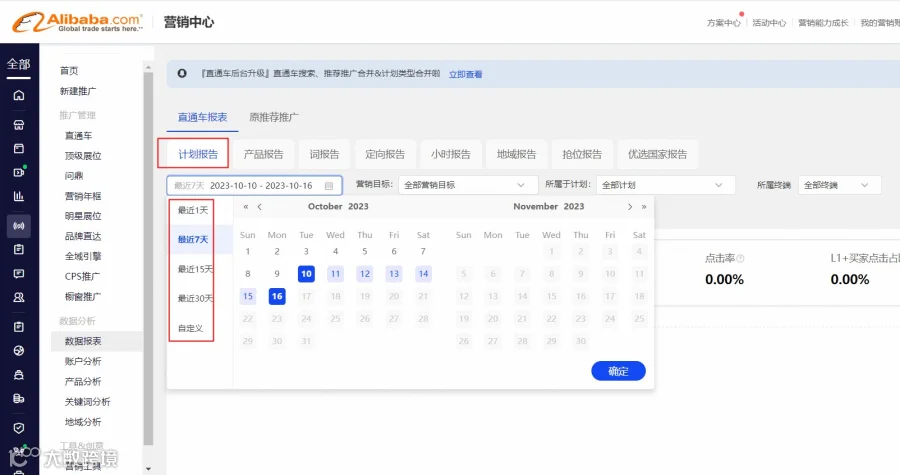Click the 确定 confirm button
The image size is (900, 475).
point(618,371)
